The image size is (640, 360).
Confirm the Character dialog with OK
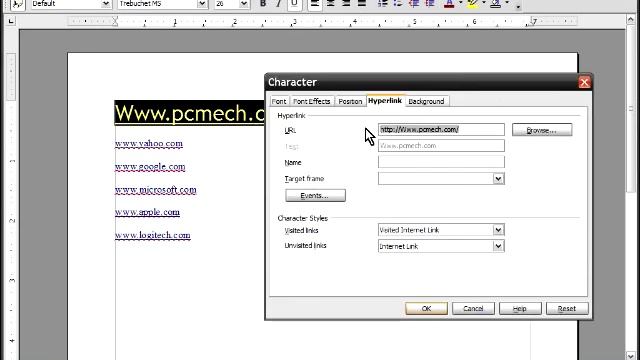click(426, 309)
